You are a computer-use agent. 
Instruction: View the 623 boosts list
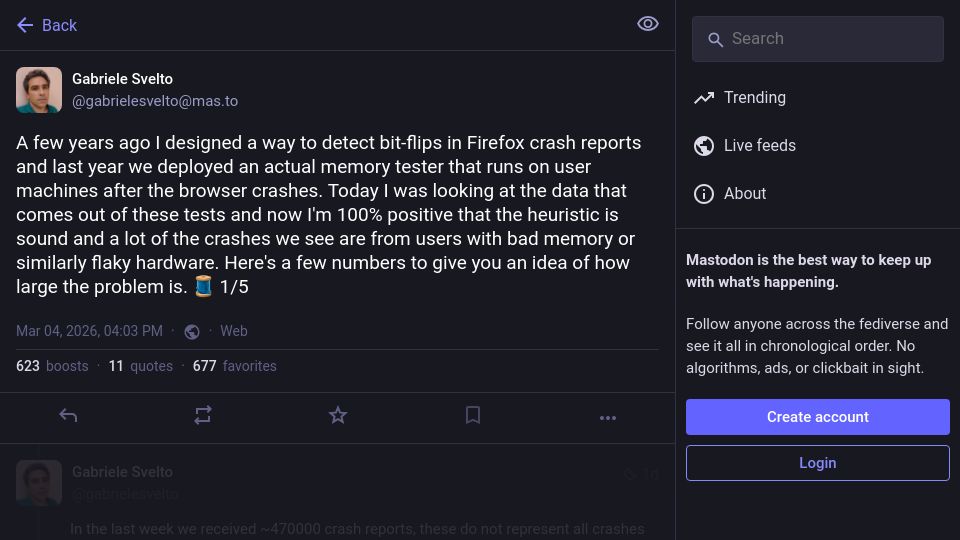pos(52,366)
